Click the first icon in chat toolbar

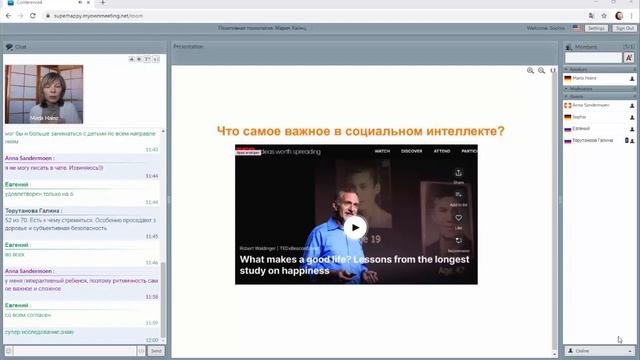131,59
